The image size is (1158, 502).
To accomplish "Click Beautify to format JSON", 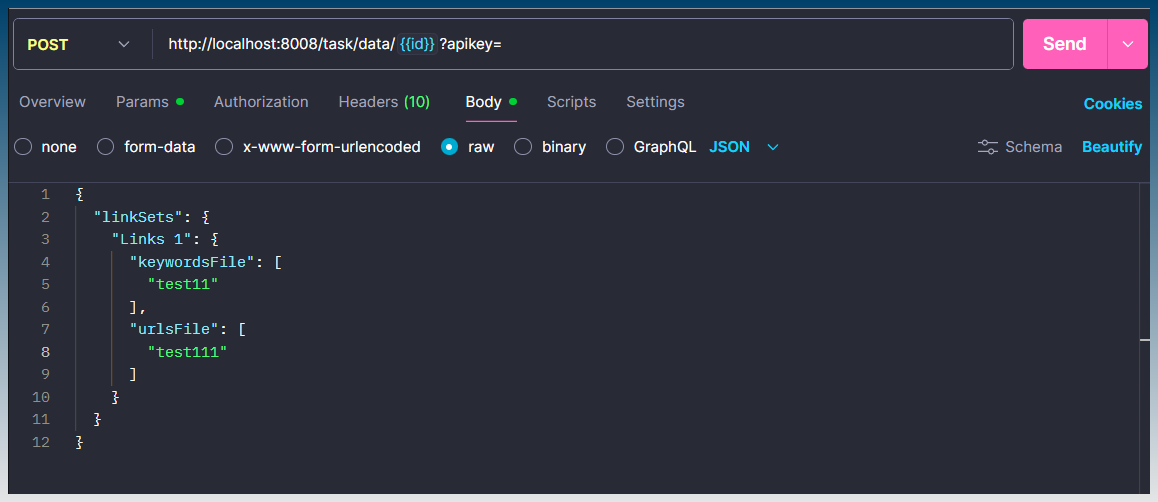I will (1111, 147).
